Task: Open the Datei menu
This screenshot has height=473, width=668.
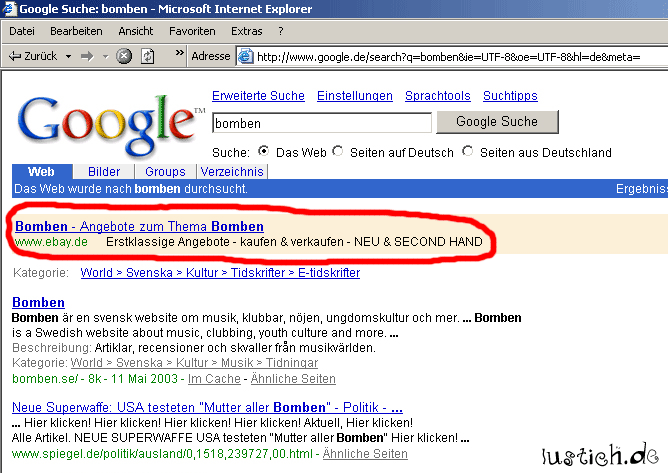Action: 22,31
